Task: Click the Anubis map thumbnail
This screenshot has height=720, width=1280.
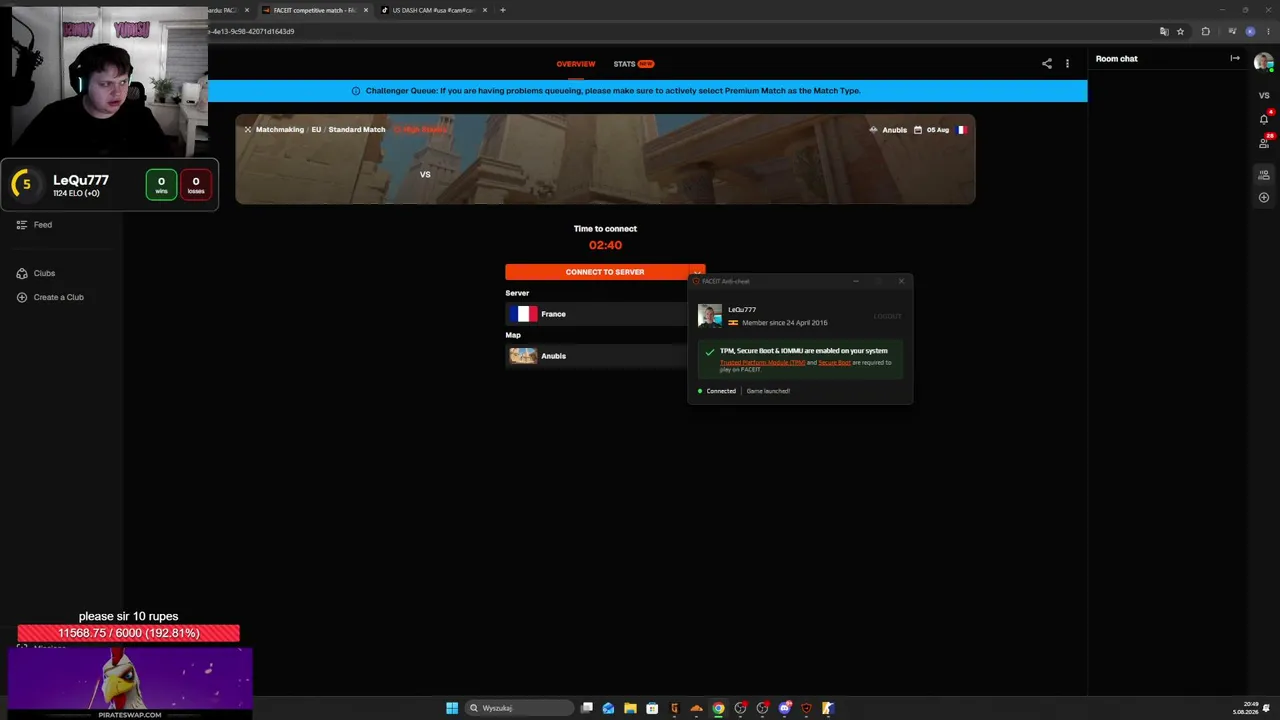Action: point(523,356)
